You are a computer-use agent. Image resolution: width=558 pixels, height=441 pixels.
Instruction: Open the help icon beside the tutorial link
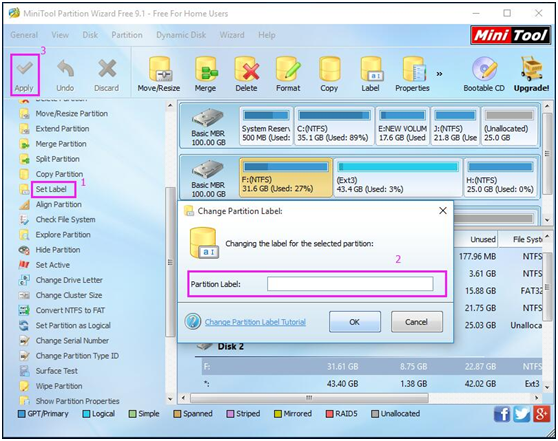pos(193,321)
